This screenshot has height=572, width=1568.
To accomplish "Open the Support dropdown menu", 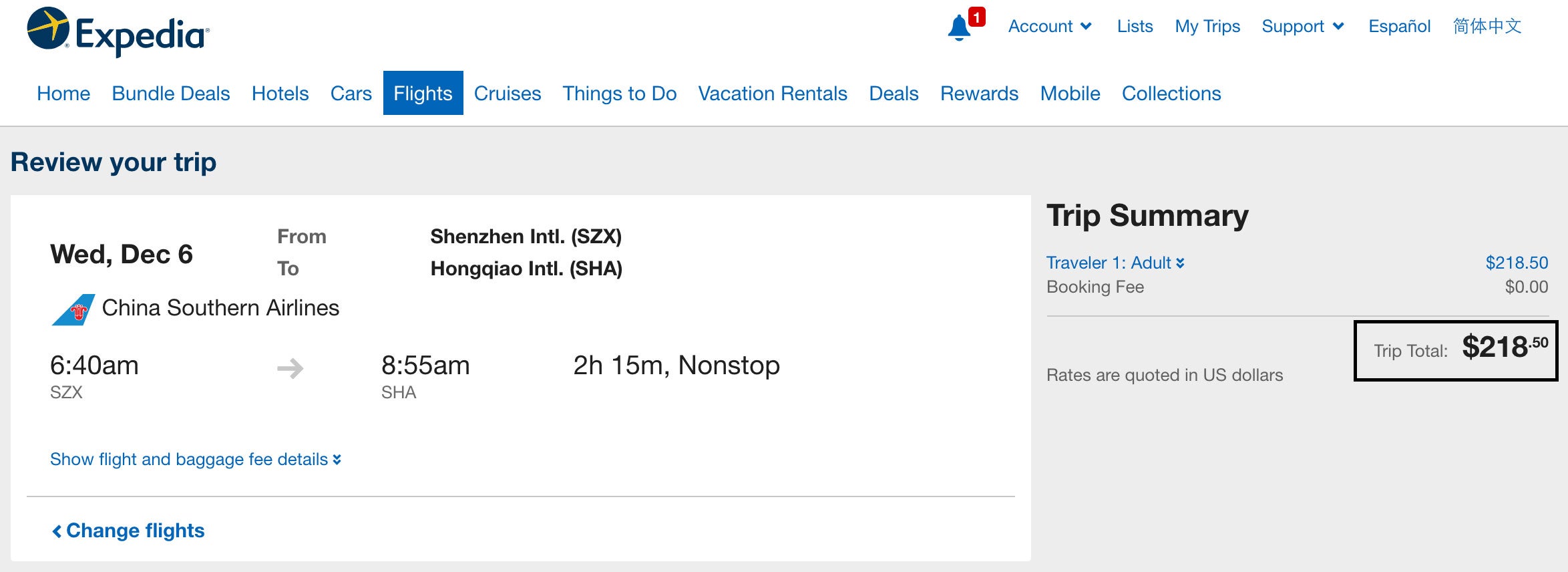I will (1302, 26).
